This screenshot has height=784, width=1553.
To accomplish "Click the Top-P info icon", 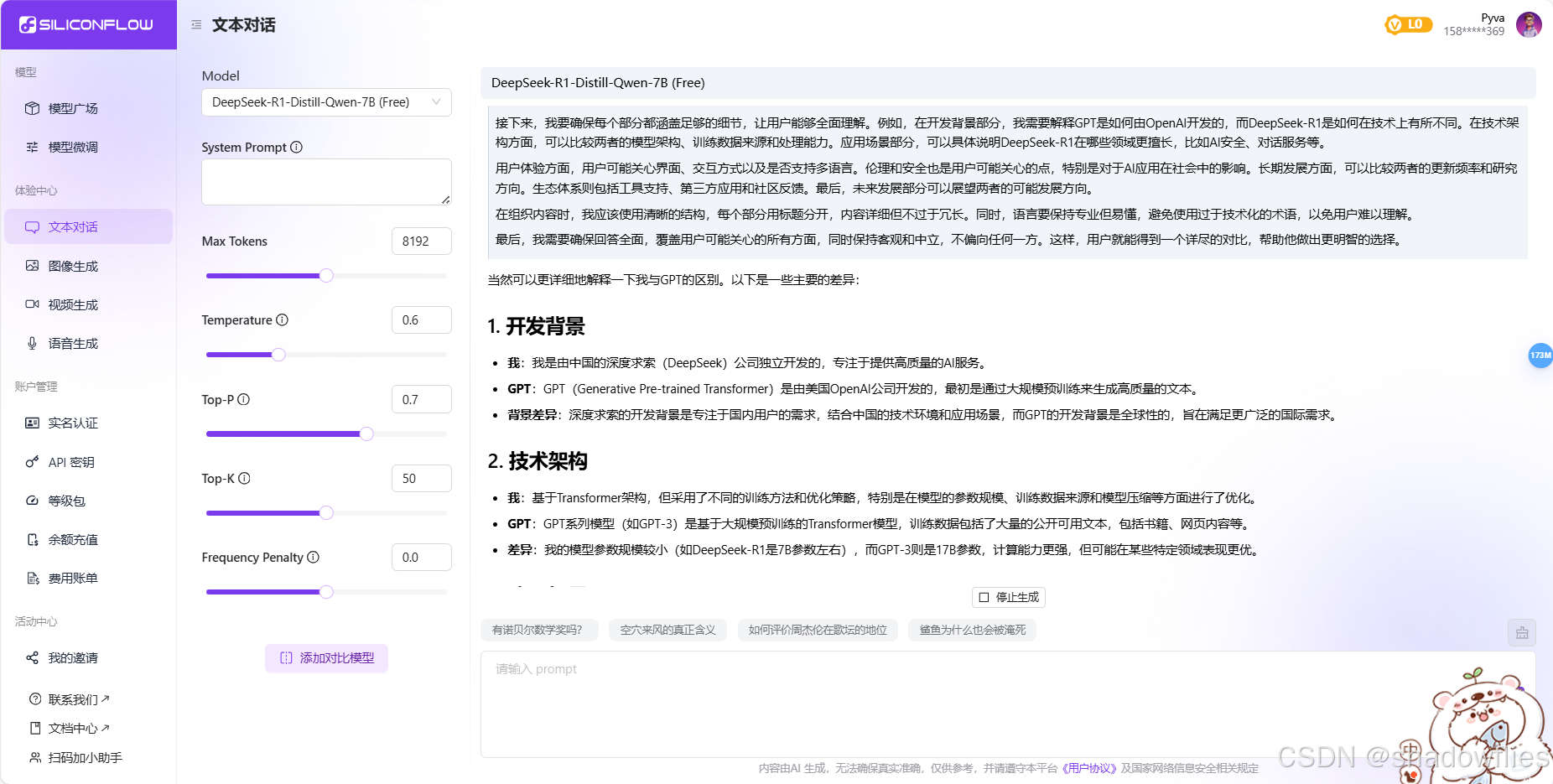I will pyautogui.click(x=243, y=399).
